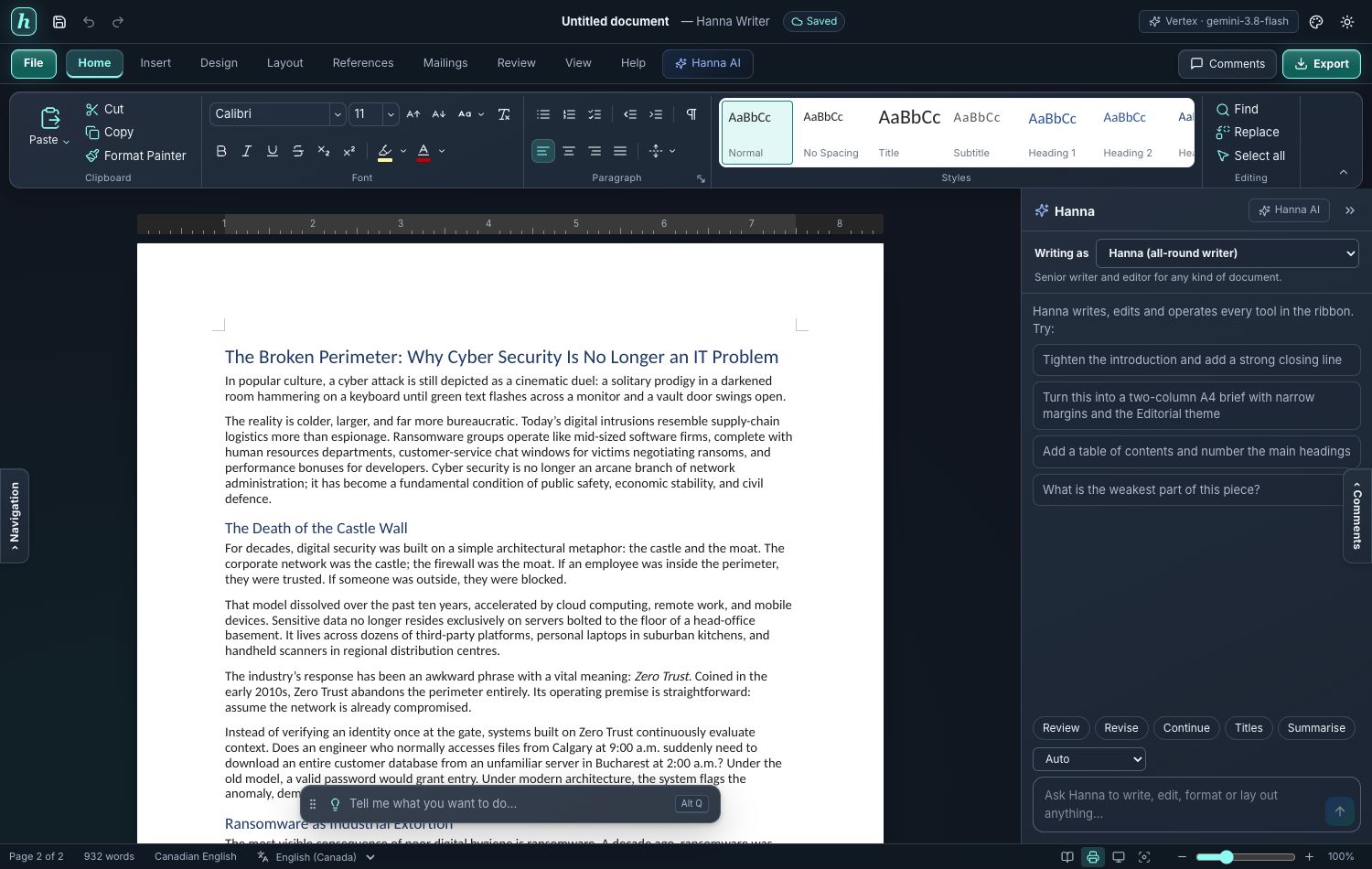
Task: Click the Format Painter tool
Action: (136, 156)
